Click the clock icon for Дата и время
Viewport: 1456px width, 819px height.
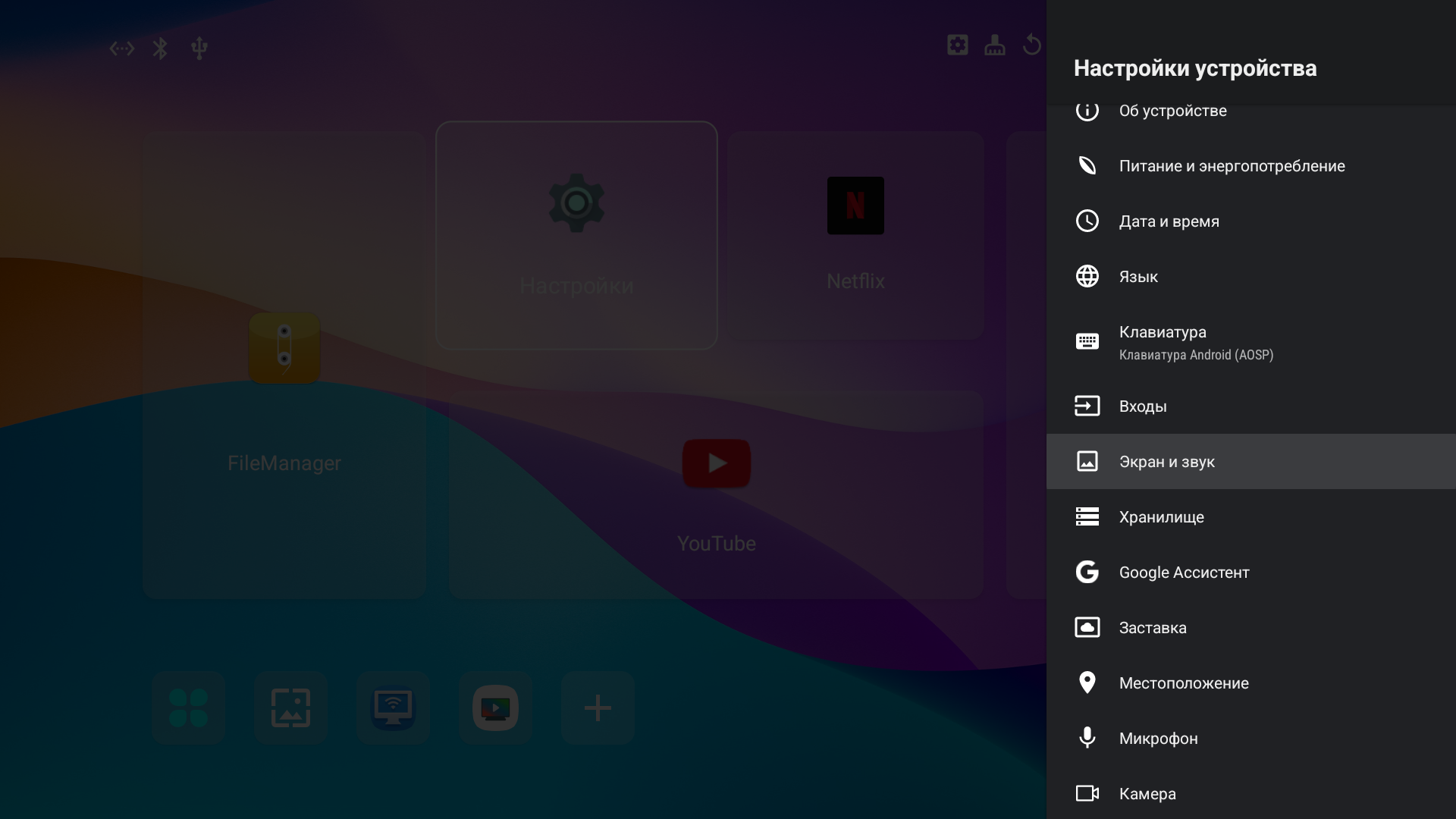1087,221
